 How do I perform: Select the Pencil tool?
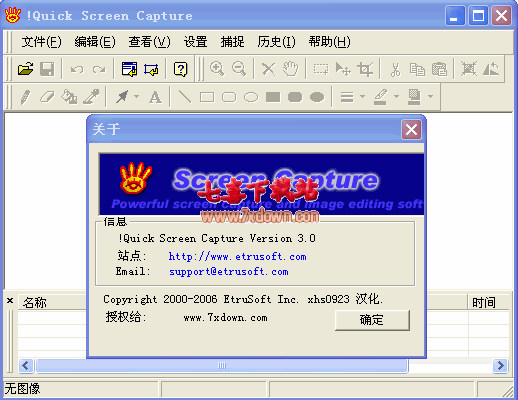25,97
